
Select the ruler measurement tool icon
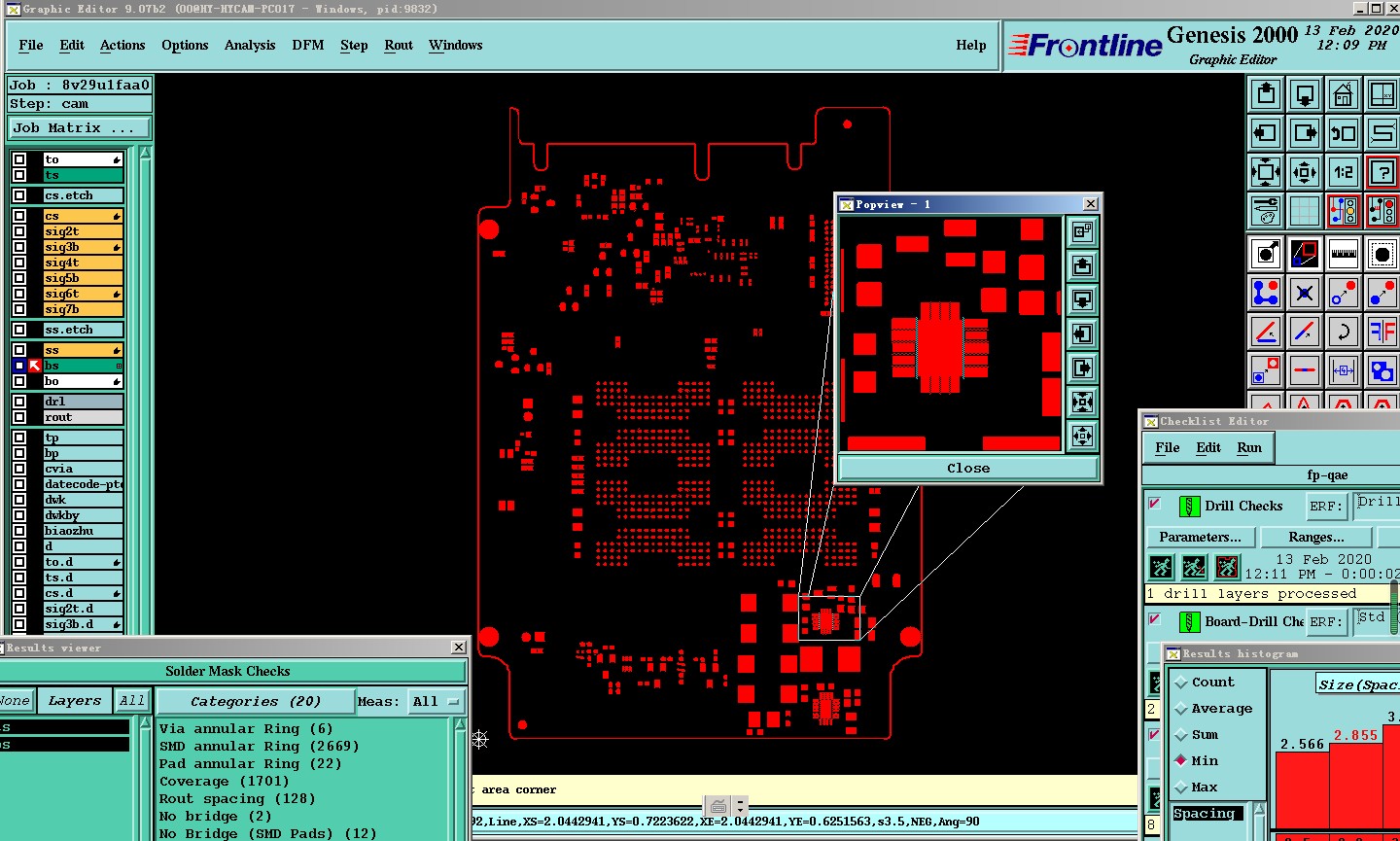1344,254
